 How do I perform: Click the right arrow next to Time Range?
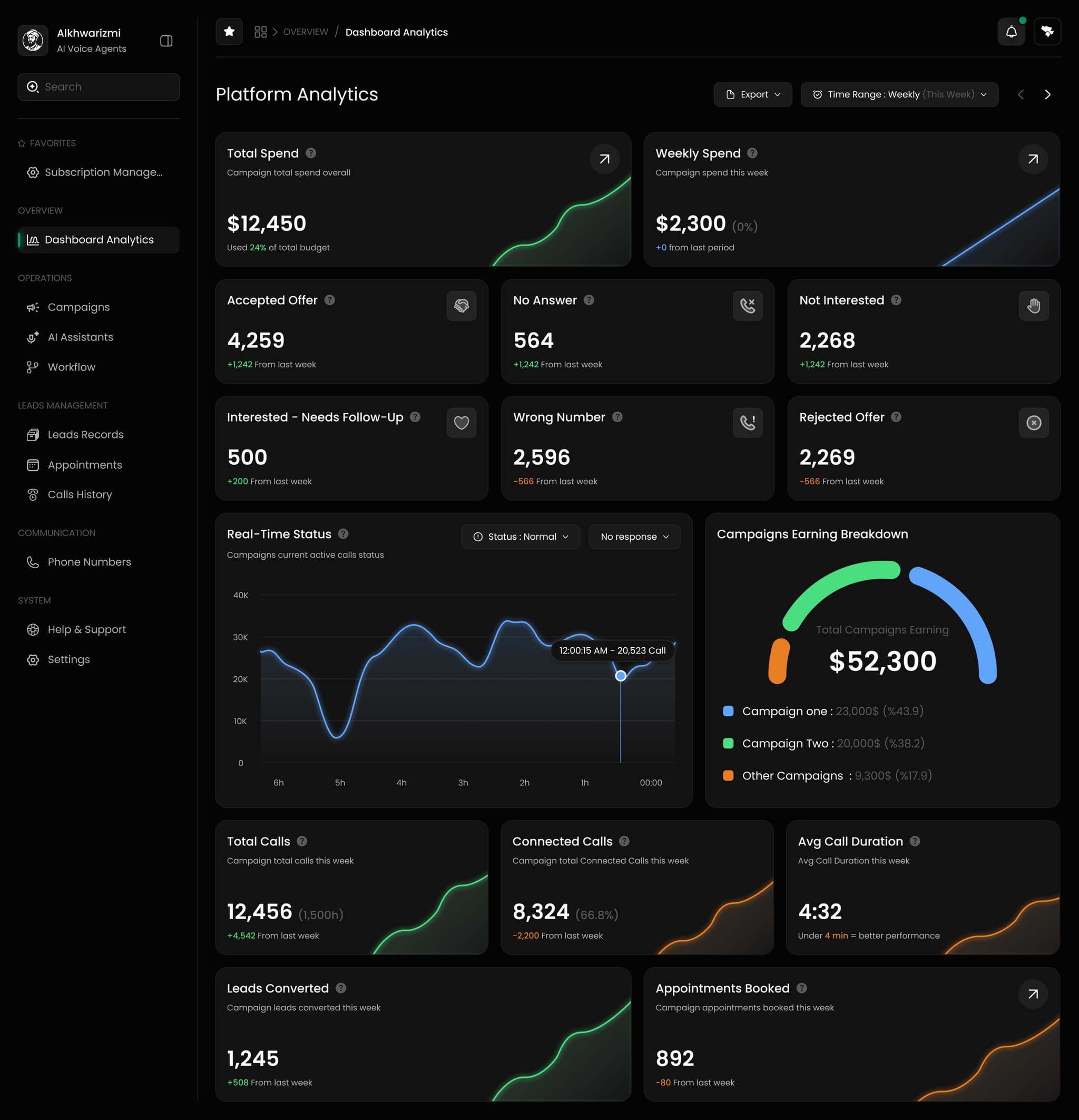(1047, 94)
